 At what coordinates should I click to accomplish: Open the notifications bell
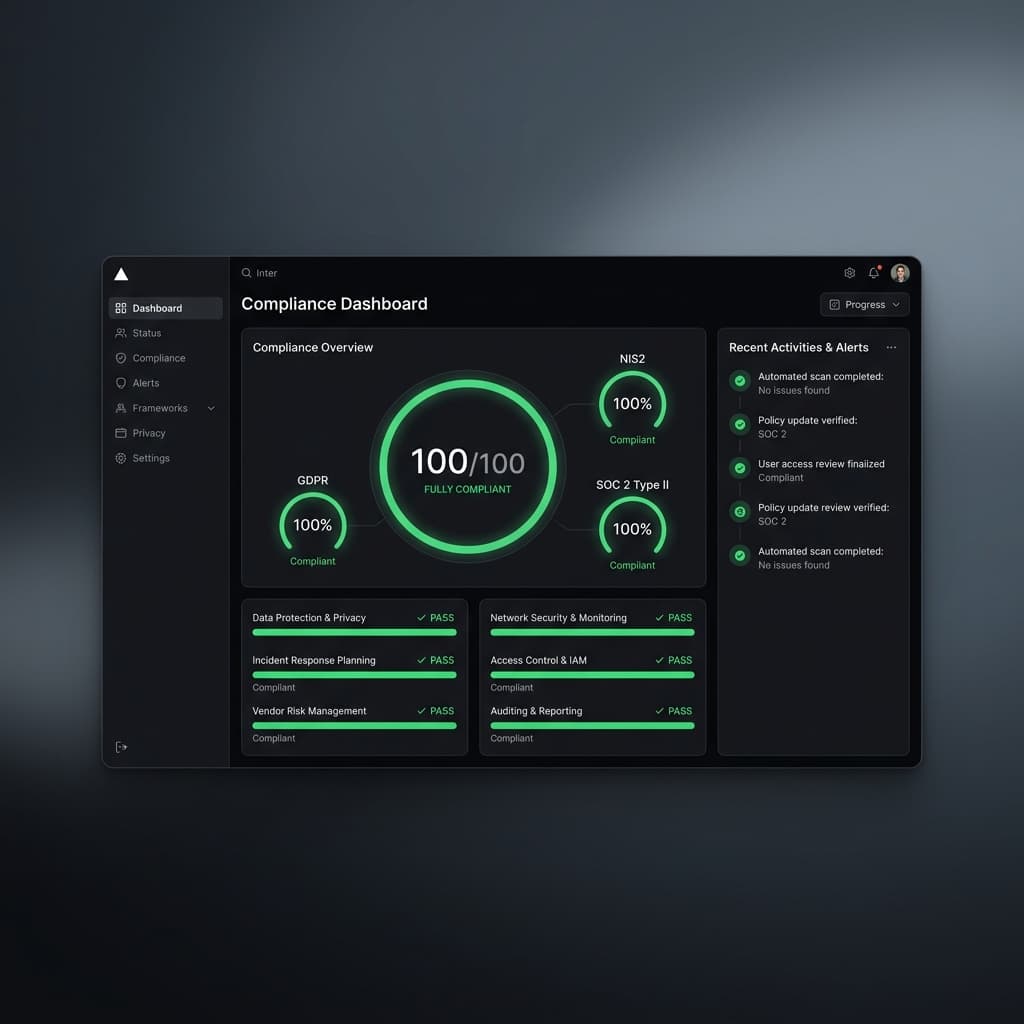point(874,273)
